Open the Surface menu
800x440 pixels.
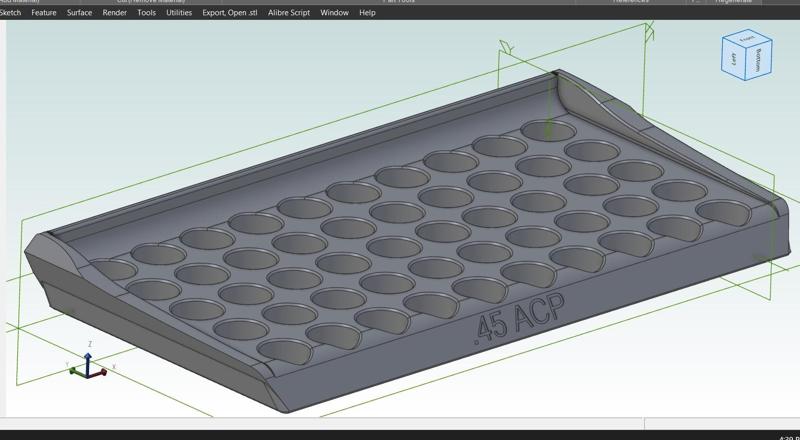pyautogui.click(x=80, y=13)
